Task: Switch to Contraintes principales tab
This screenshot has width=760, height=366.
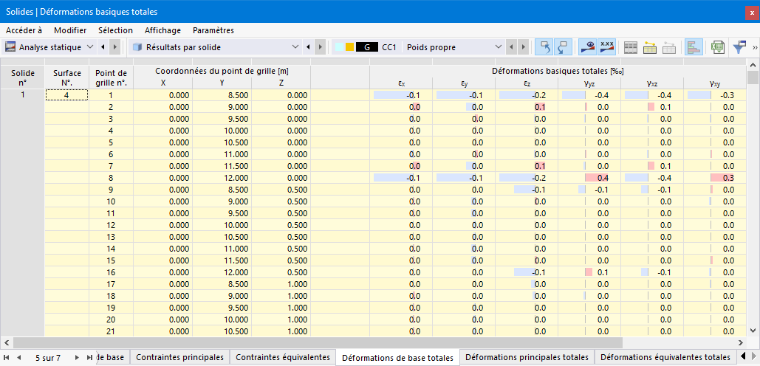Action: tap(180, 357)
